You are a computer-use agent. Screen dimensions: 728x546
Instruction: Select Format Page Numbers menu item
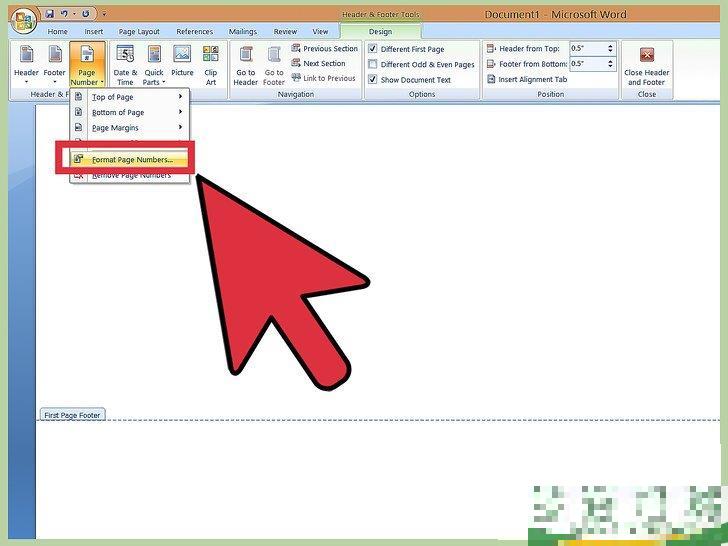tap(132, 159)
